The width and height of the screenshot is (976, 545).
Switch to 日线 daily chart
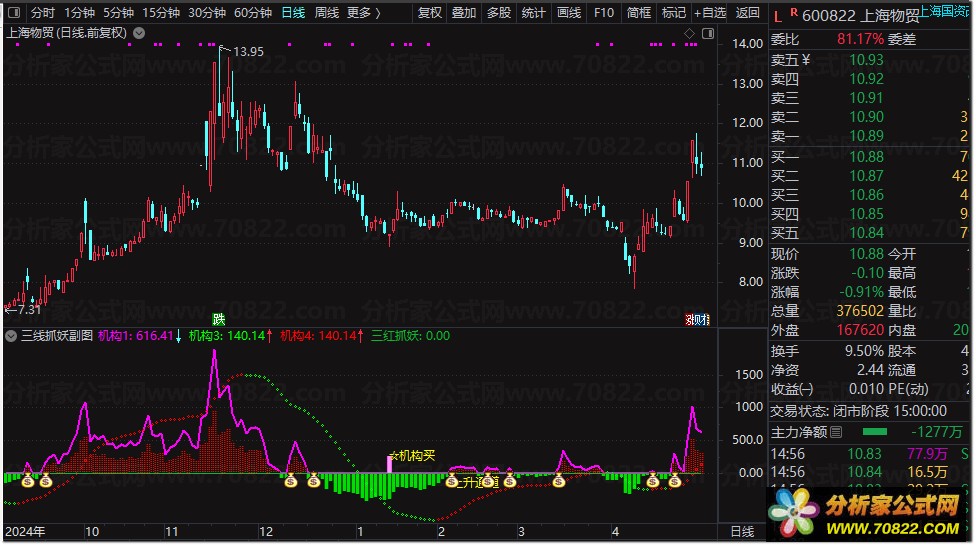click(293, 12)
